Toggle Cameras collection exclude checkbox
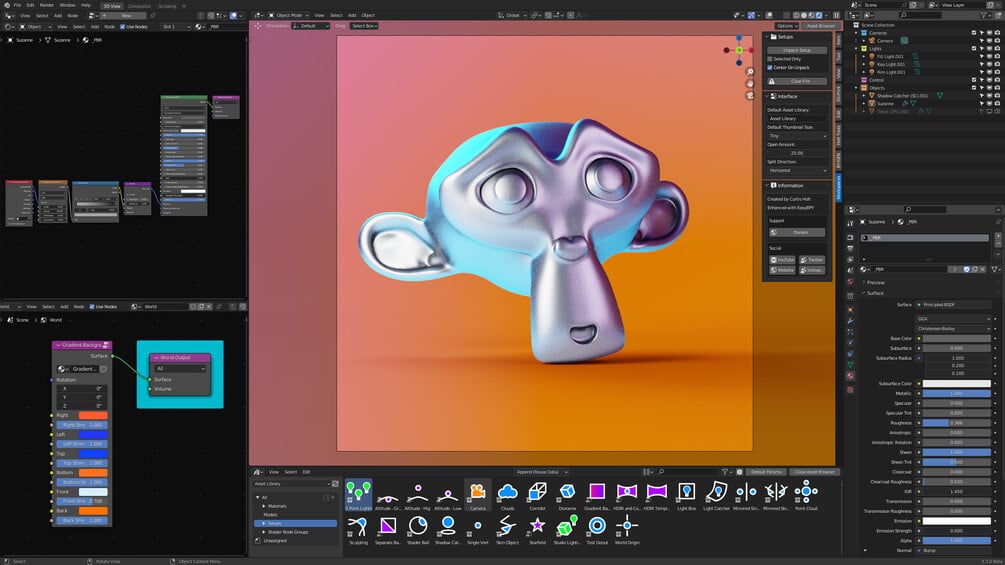The height and width of the screenshot is (565, 1005). pyautogui.click(x=974, y=33)
